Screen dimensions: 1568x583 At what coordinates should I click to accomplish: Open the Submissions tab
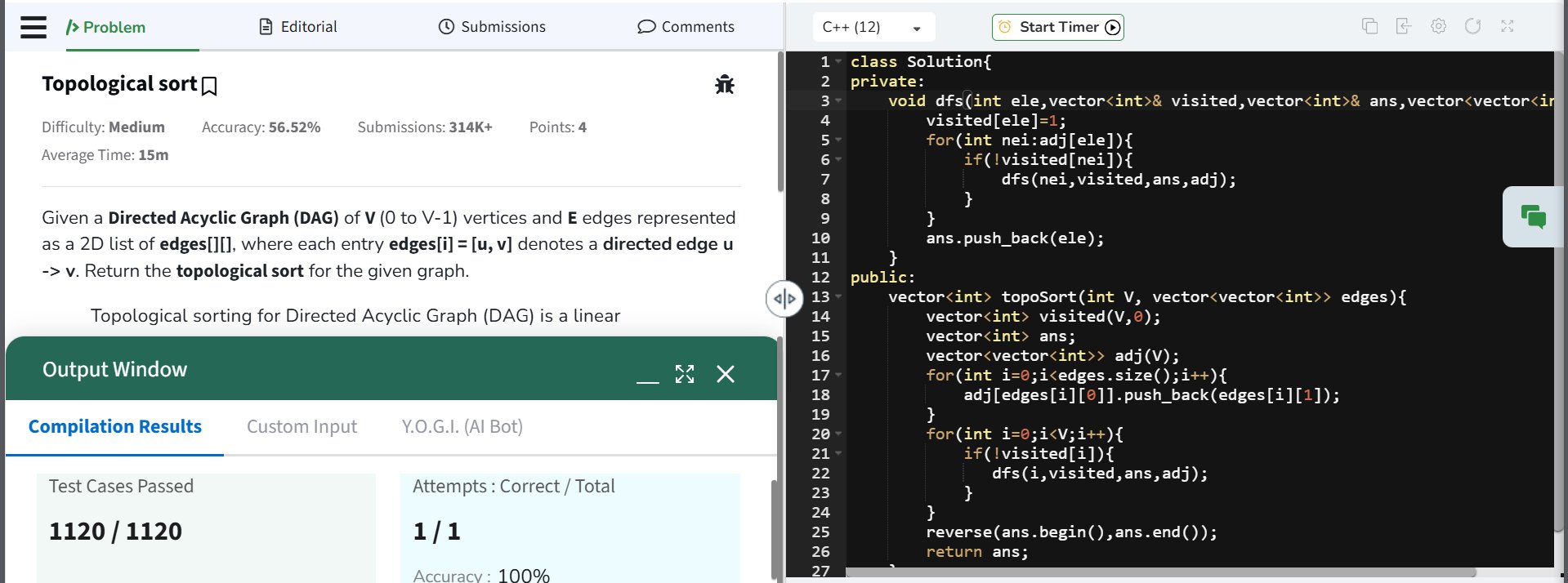[x=492, y=27]
